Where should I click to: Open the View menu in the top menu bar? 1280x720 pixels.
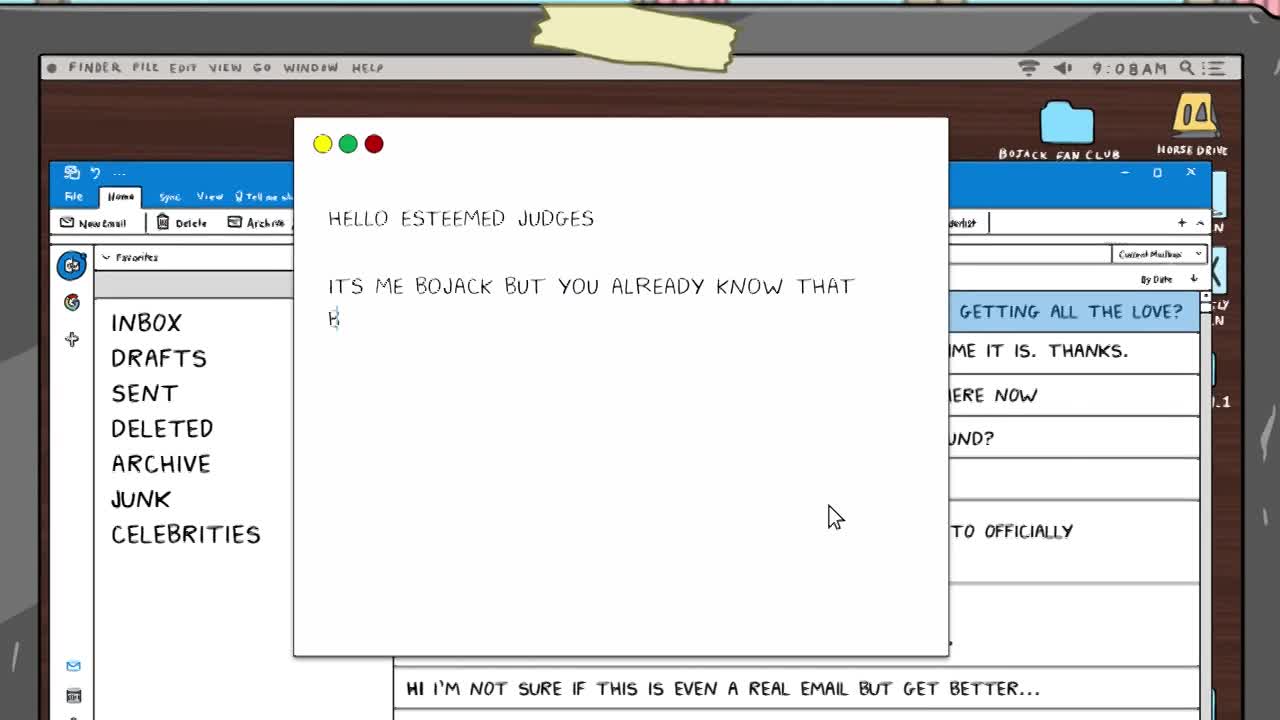[225, 68]
